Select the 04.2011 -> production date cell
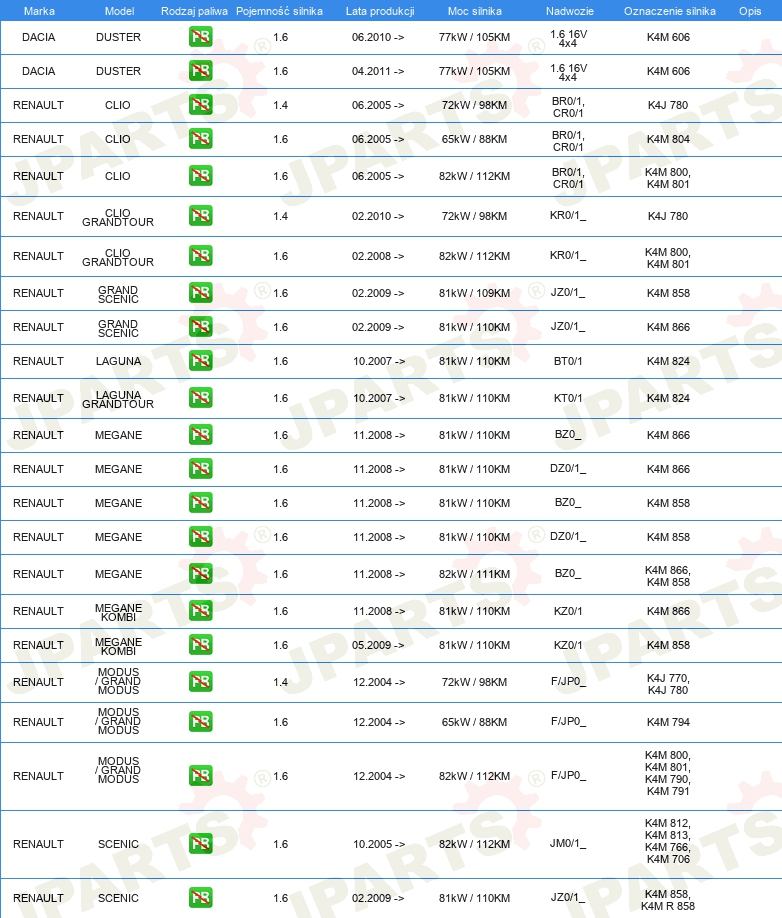Image resolution: width=782 pixels, height=918 pixels. click(378, 71)
